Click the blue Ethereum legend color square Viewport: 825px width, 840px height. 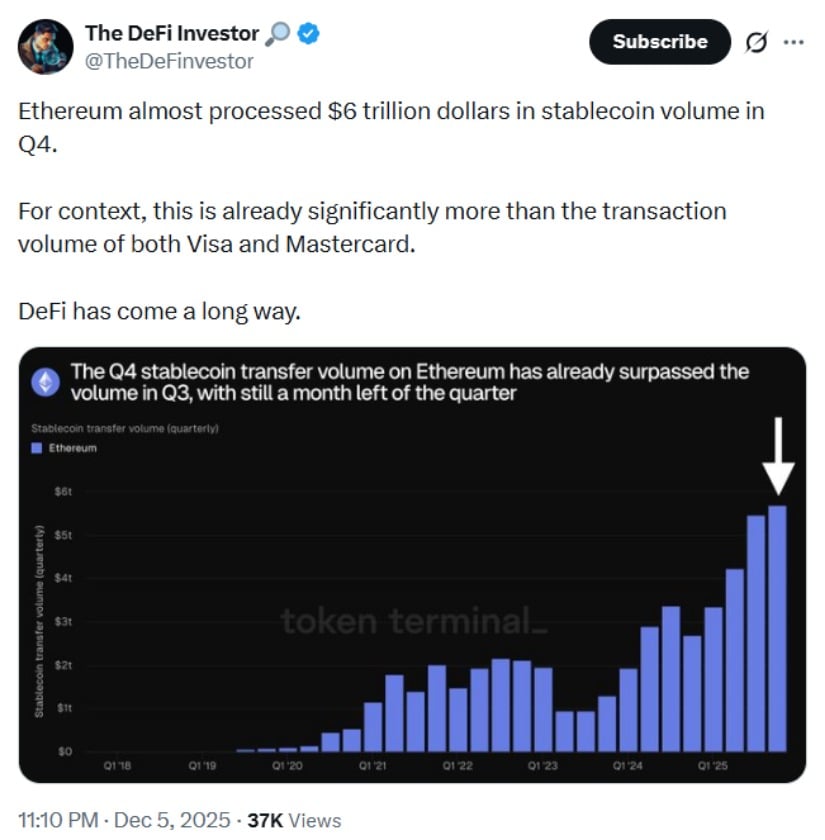(x=38, y=450)
